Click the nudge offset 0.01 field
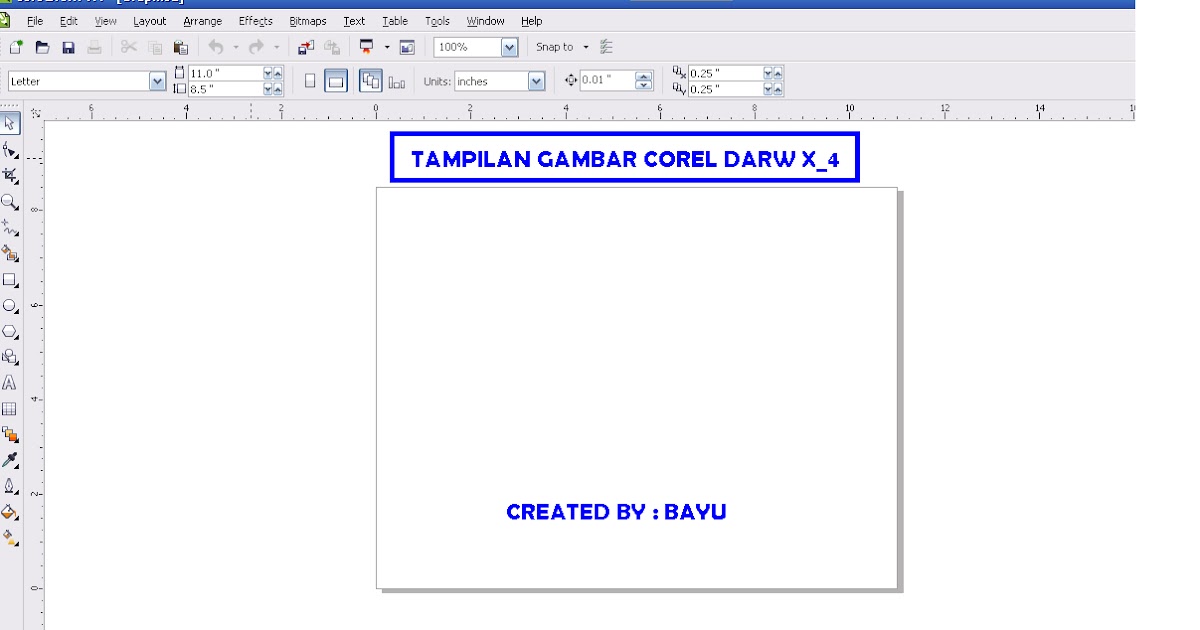The width and height of the screenshot is (1200, 630). (607, 81)
